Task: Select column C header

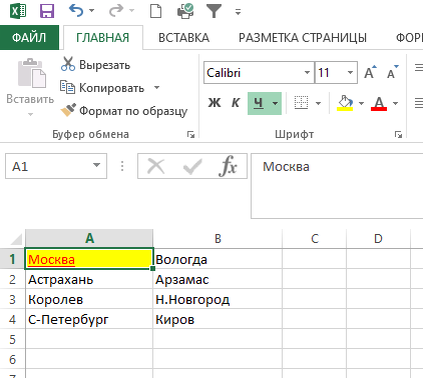Action: 315,239
